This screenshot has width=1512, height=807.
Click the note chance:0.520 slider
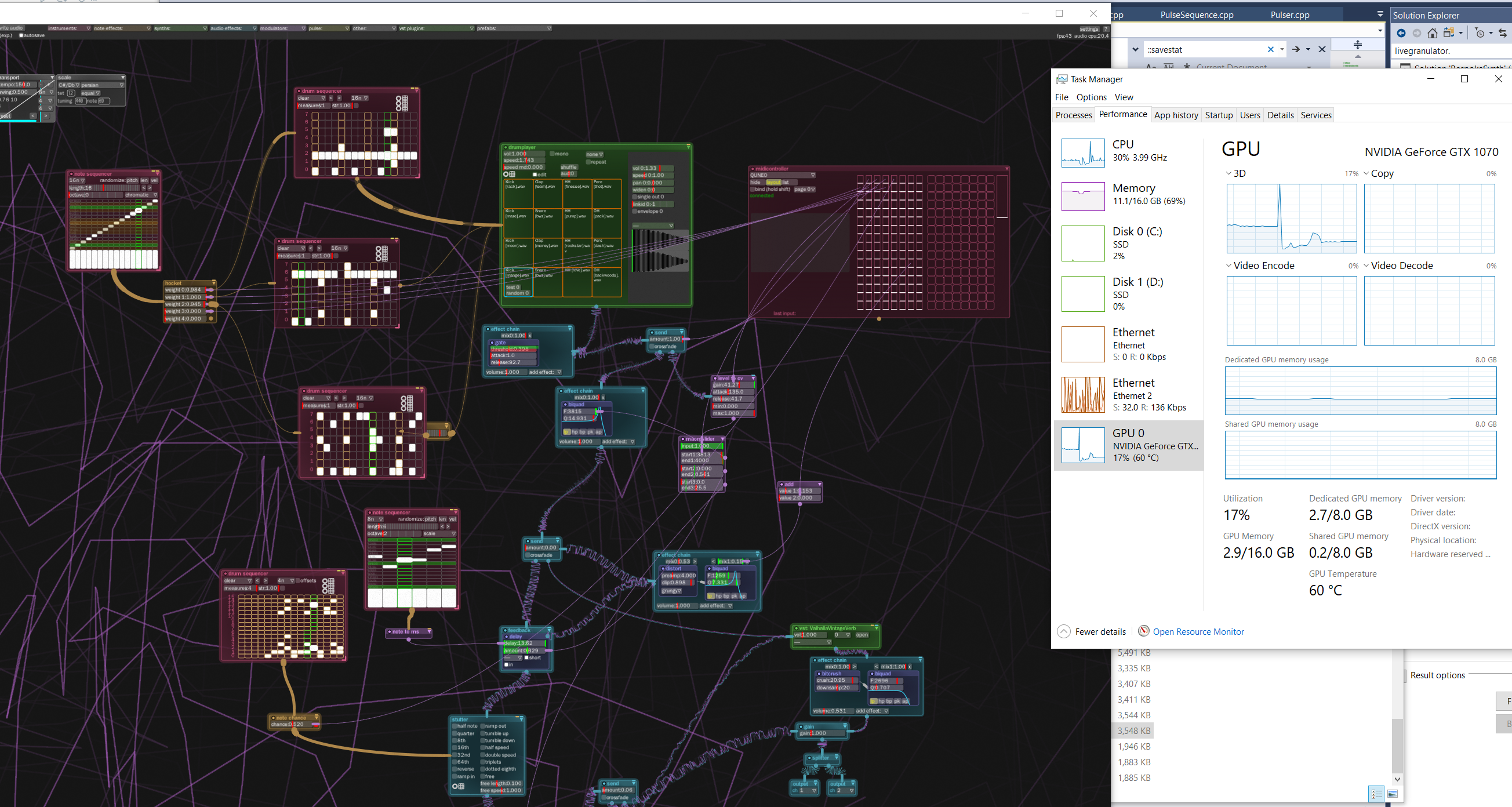(290, 724)
